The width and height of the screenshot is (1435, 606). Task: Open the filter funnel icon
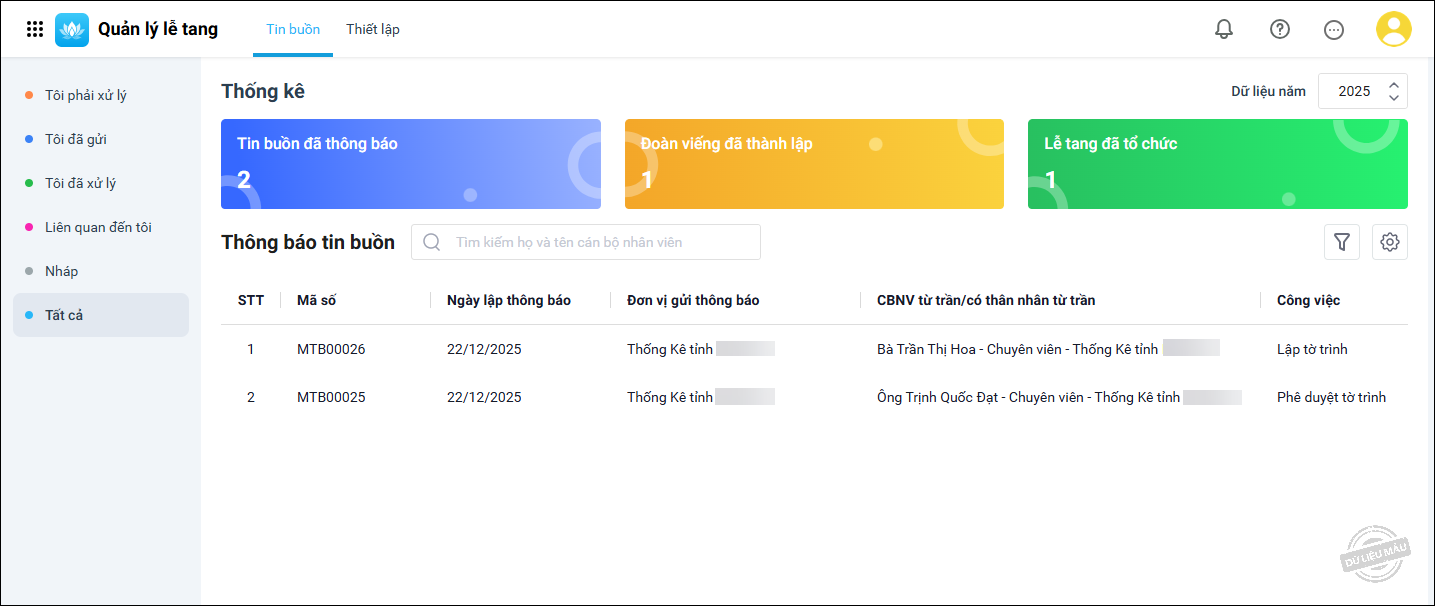coord(1342,242)
